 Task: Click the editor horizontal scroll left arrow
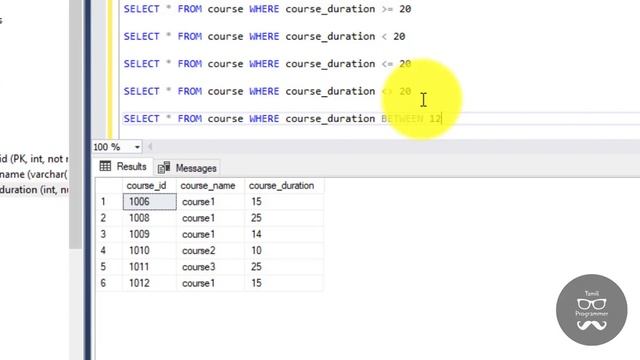[x=150, y=147]
